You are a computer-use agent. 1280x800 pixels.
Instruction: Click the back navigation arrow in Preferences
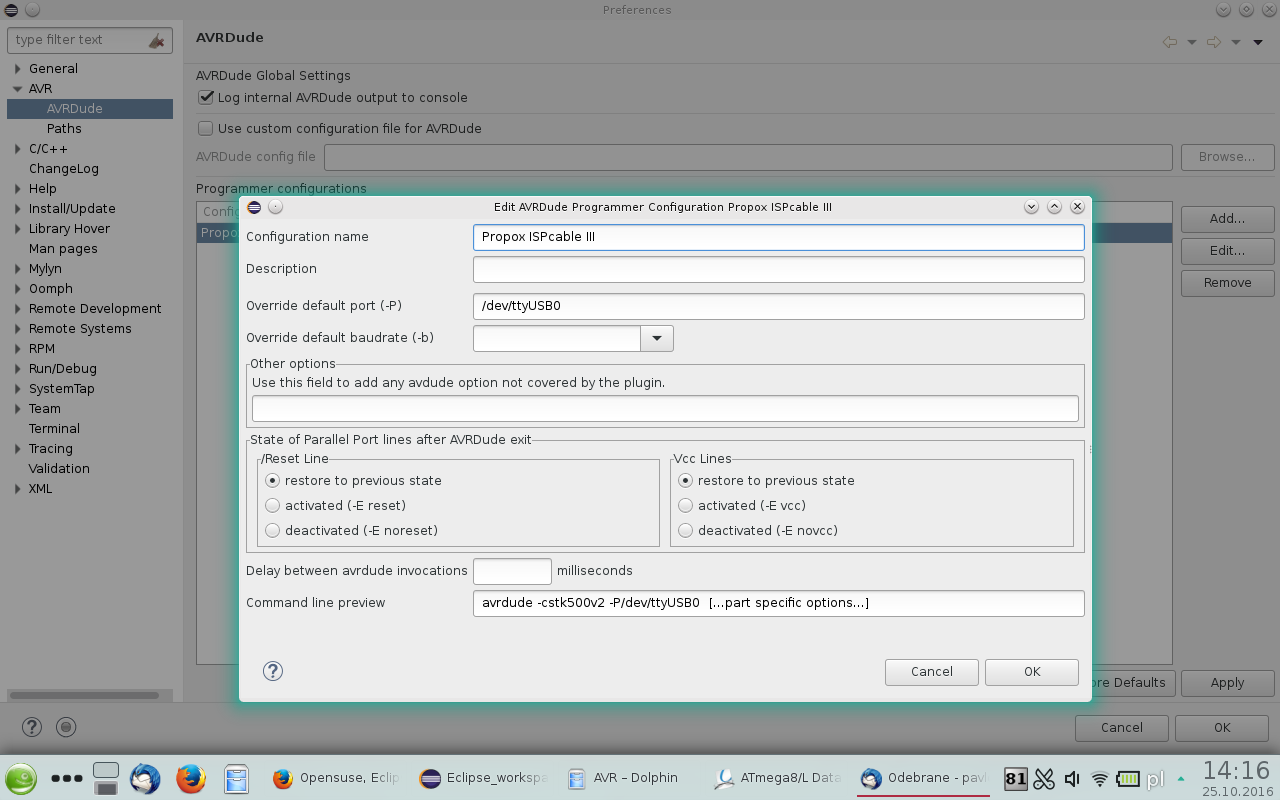tap(1169, 41)
